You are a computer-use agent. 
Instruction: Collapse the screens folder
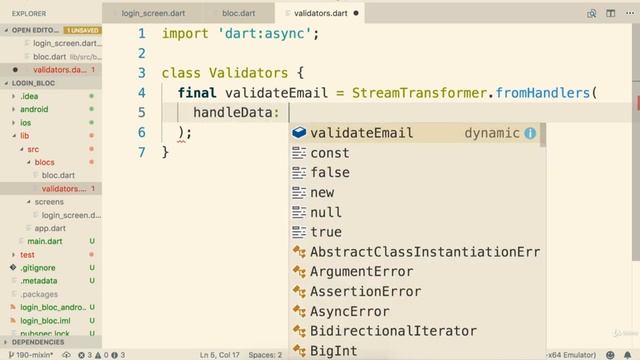49,202
